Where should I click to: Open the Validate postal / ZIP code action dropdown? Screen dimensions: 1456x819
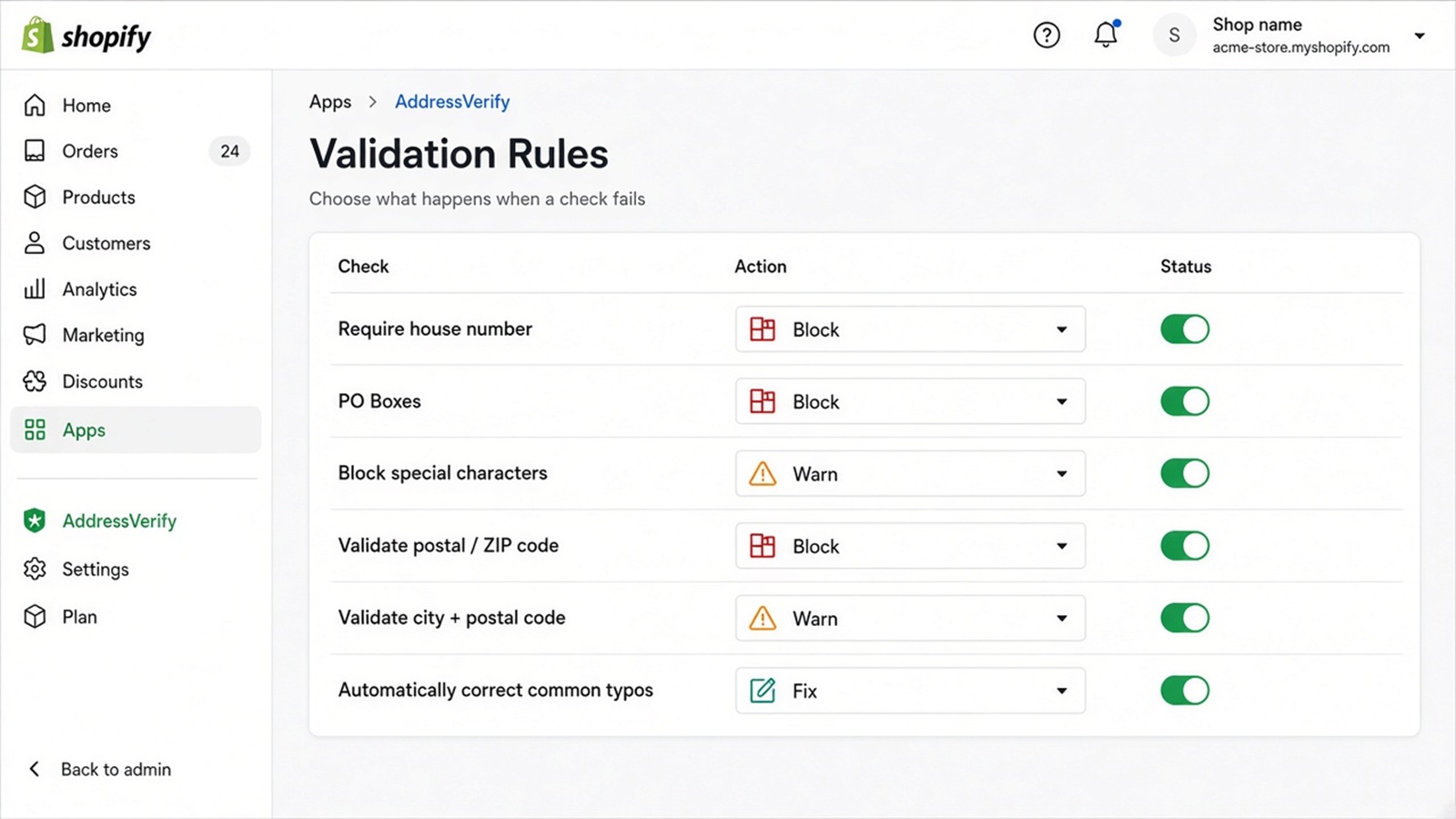(910, 546)
